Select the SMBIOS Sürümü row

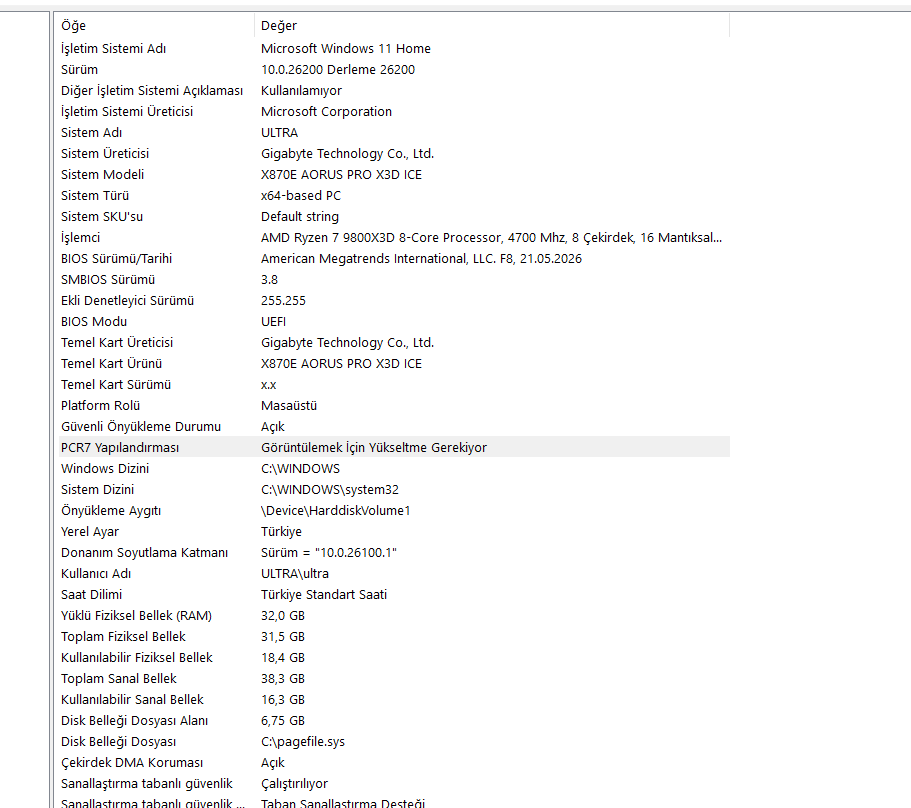click(394, 279)
